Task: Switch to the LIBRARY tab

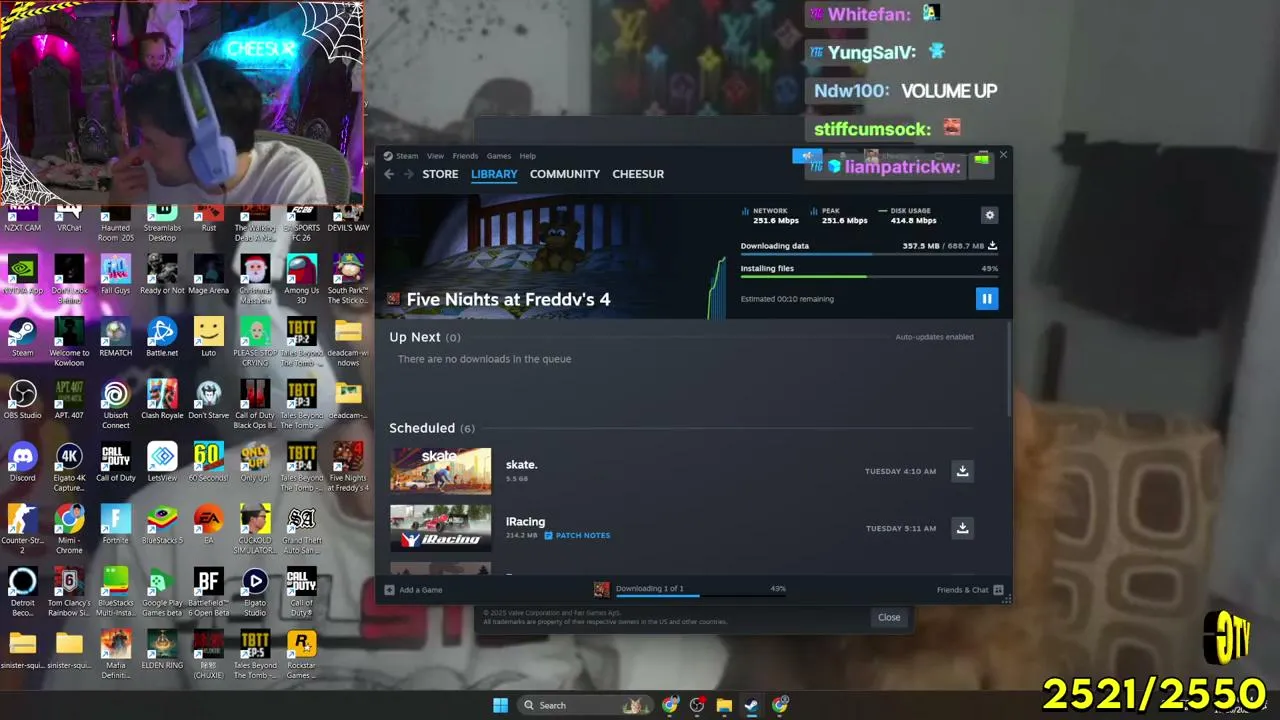Action: (494, 174)
